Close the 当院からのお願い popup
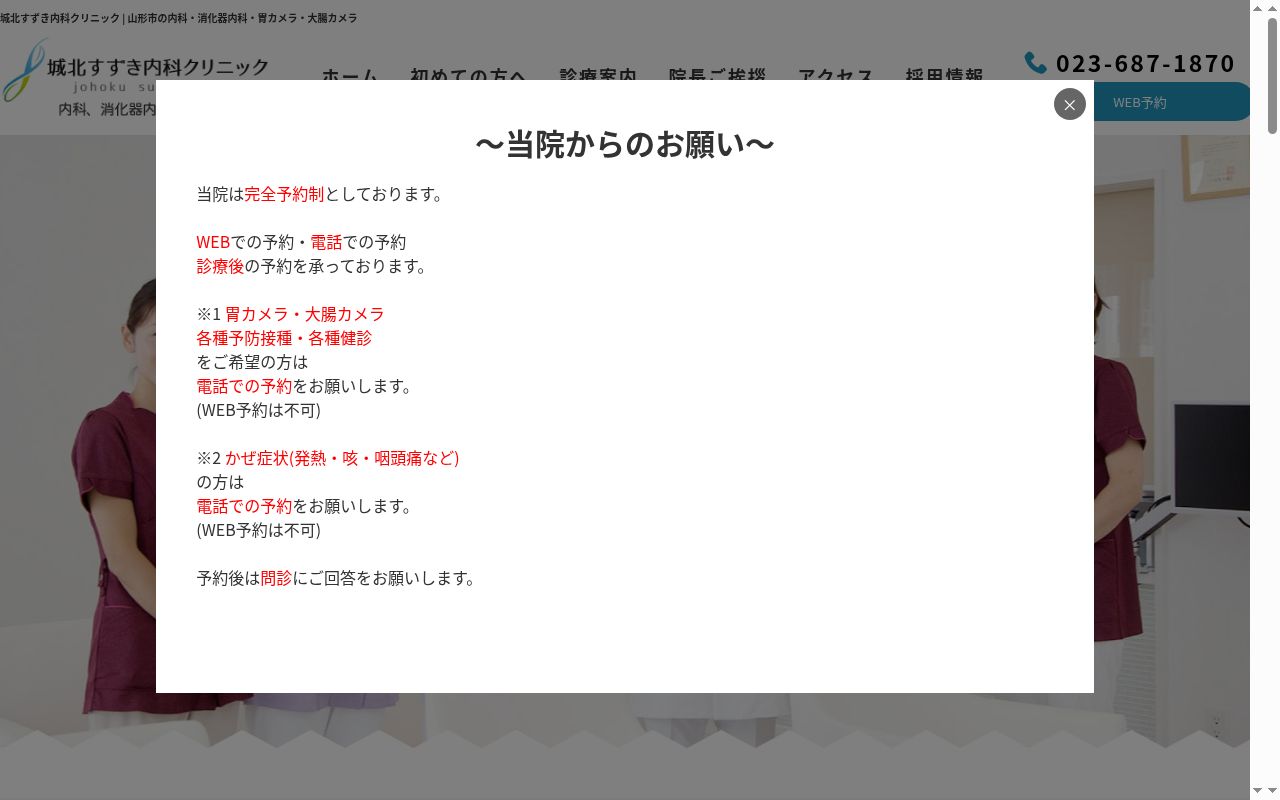 [x=1069, y=104]
